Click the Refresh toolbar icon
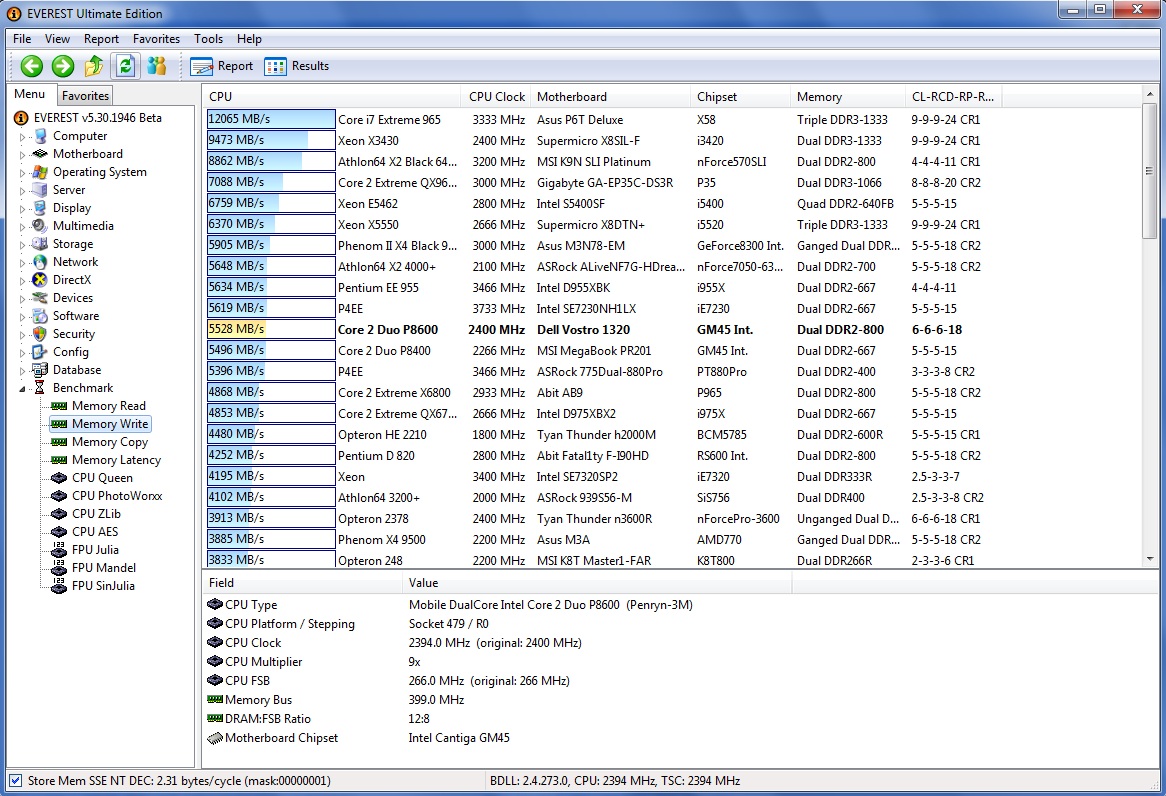The height and width of the screenshot is (796, 1166). 125,66
